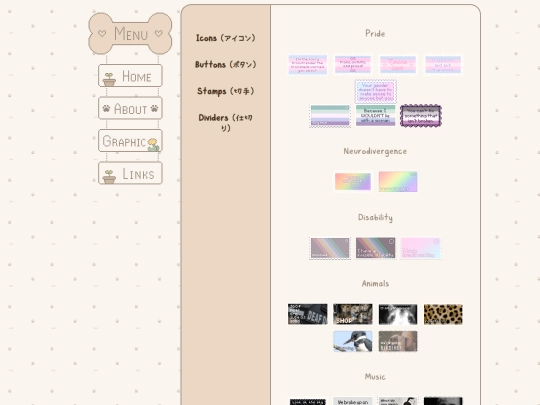Viewport: 540px width, 405px height.
Task: Select right rainbow stamp under Neurodivergence
Action: pos(398,181)
